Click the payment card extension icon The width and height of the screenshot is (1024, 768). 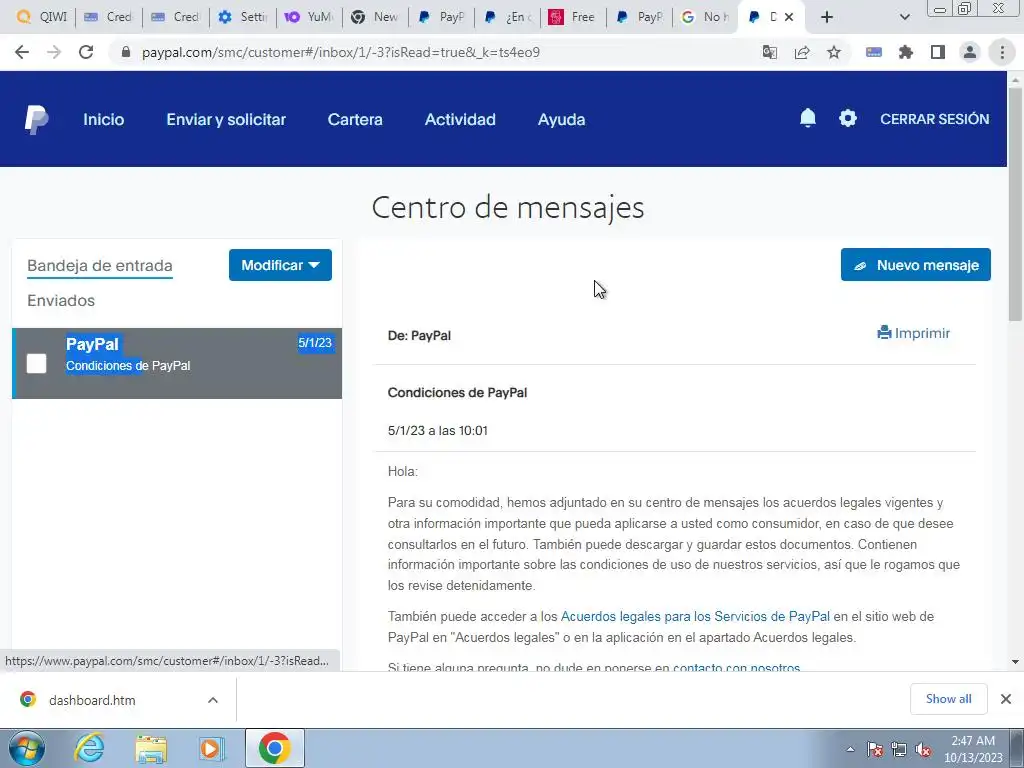tap(874, 52)
